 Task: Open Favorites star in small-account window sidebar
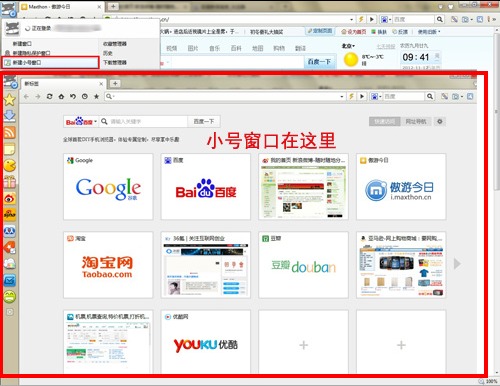pos(10,100)
